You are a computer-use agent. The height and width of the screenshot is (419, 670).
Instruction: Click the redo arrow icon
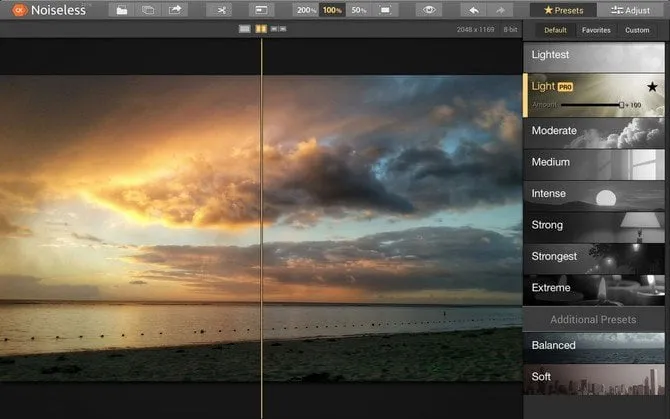tap(501, 10)
